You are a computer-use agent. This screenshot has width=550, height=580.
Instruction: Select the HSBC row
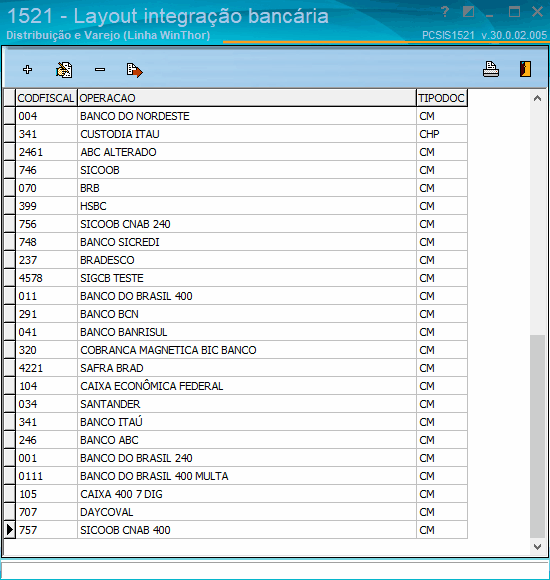point(236,206)
